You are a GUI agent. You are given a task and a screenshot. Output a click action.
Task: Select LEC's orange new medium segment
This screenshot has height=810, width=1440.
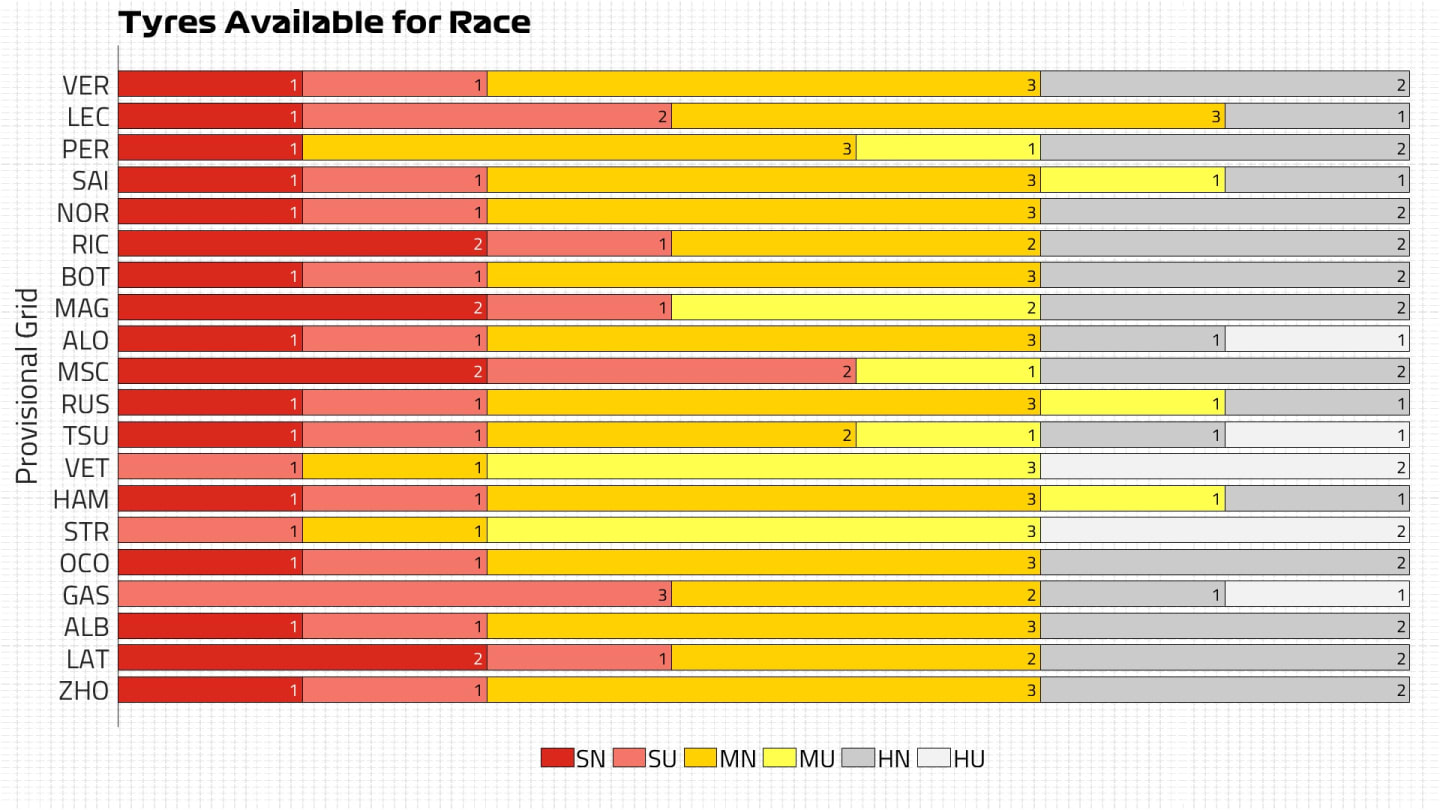948,116
